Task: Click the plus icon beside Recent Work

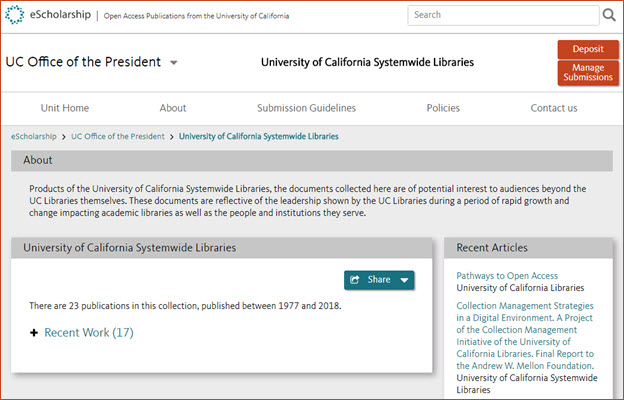Action: coord(34,333)
